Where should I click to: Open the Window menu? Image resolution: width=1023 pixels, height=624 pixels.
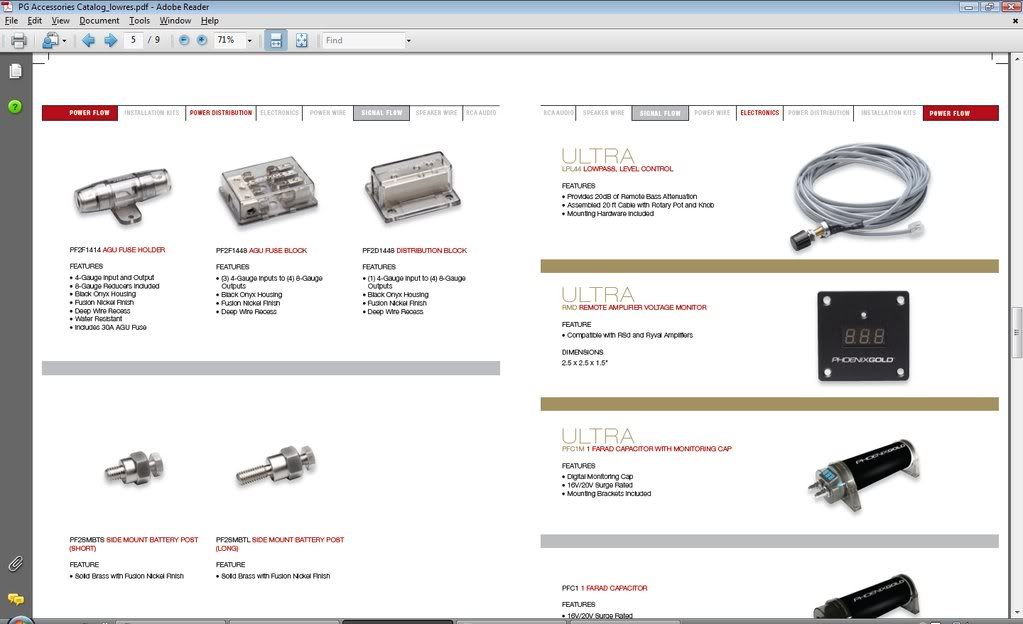click(175, 20)
